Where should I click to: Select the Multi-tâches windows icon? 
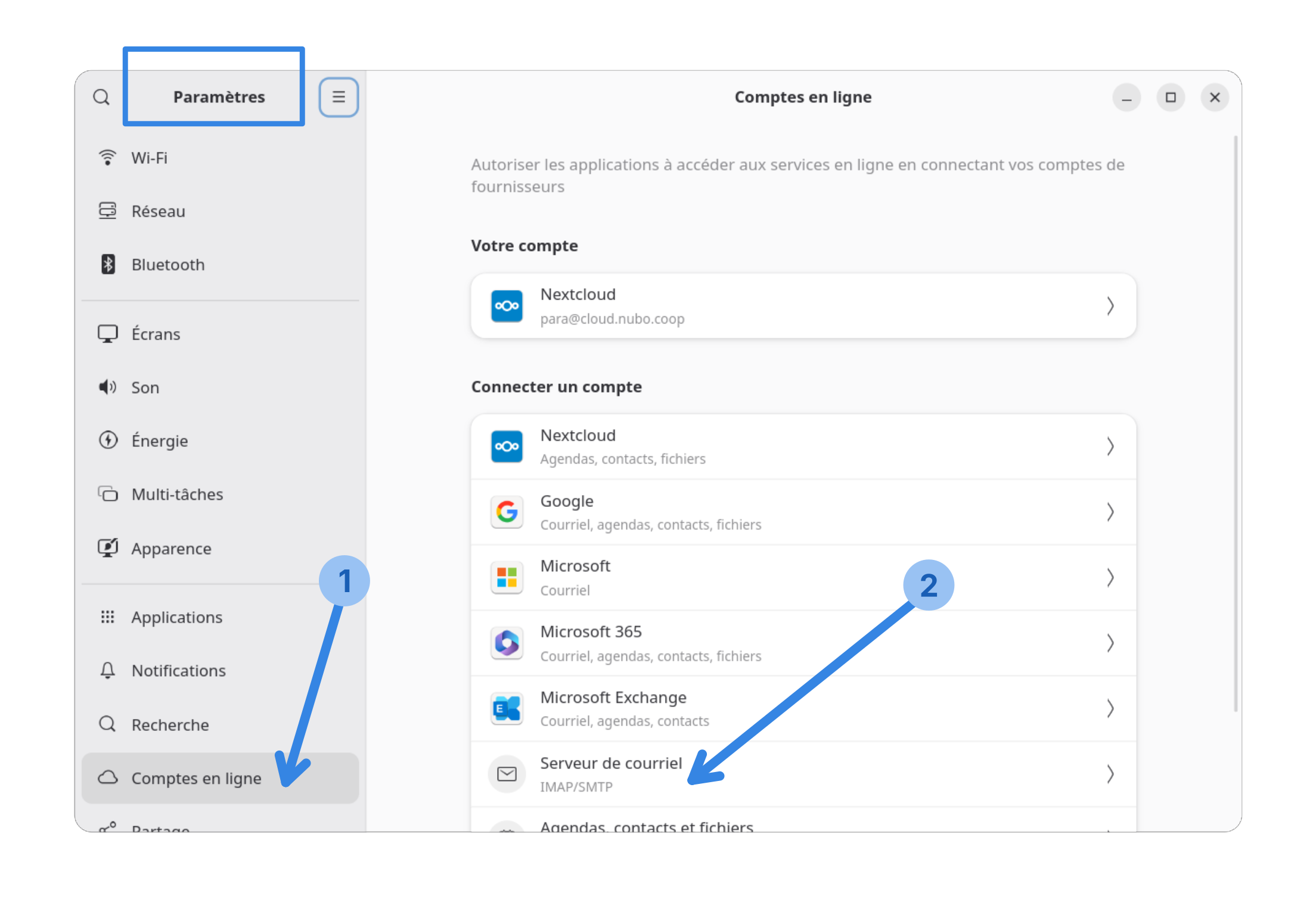108,494
